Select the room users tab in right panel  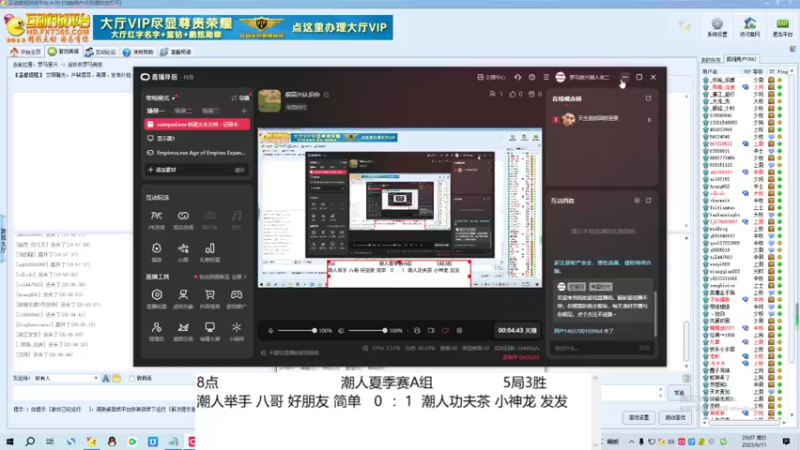point(741,59)
